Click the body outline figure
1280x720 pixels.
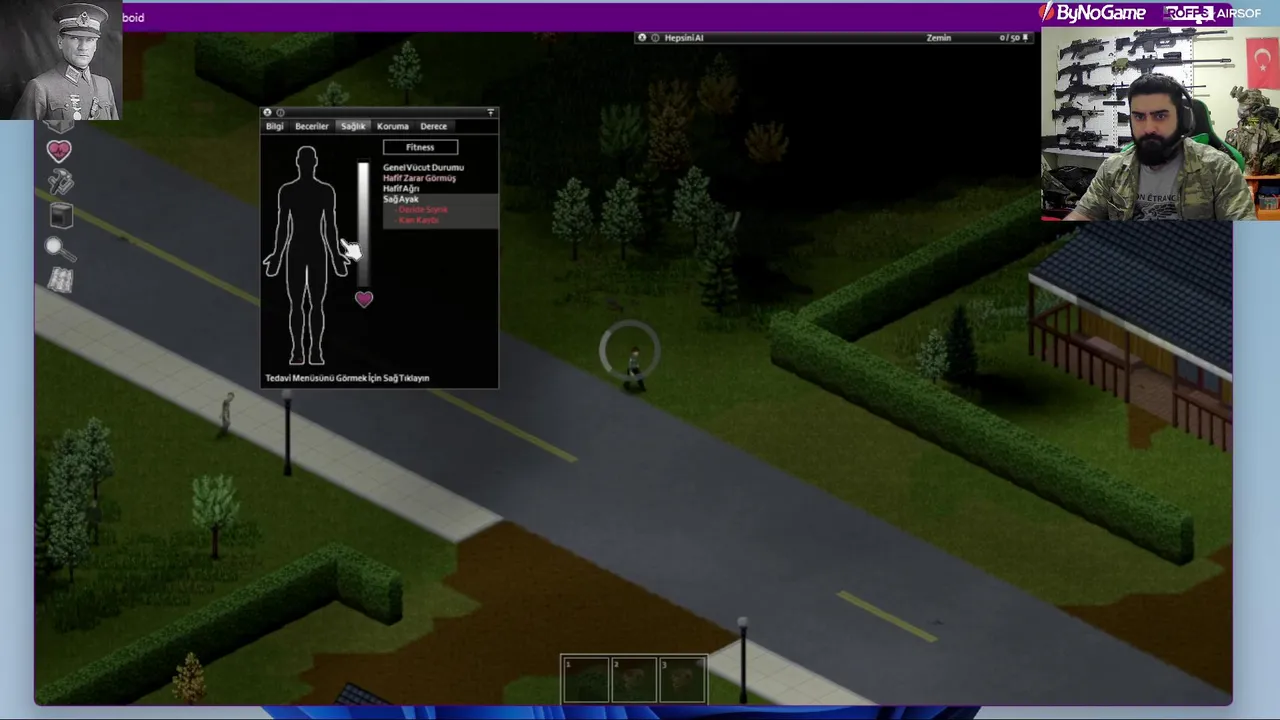(306, 257)
